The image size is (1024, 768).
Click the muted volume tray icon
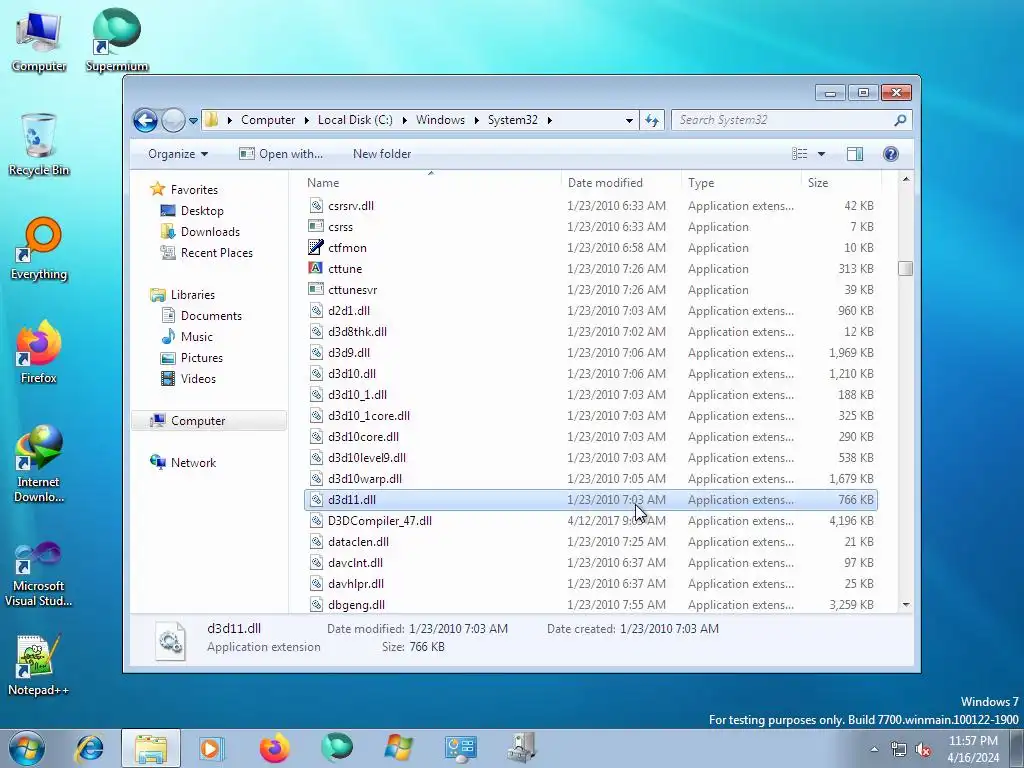(923, 750)
